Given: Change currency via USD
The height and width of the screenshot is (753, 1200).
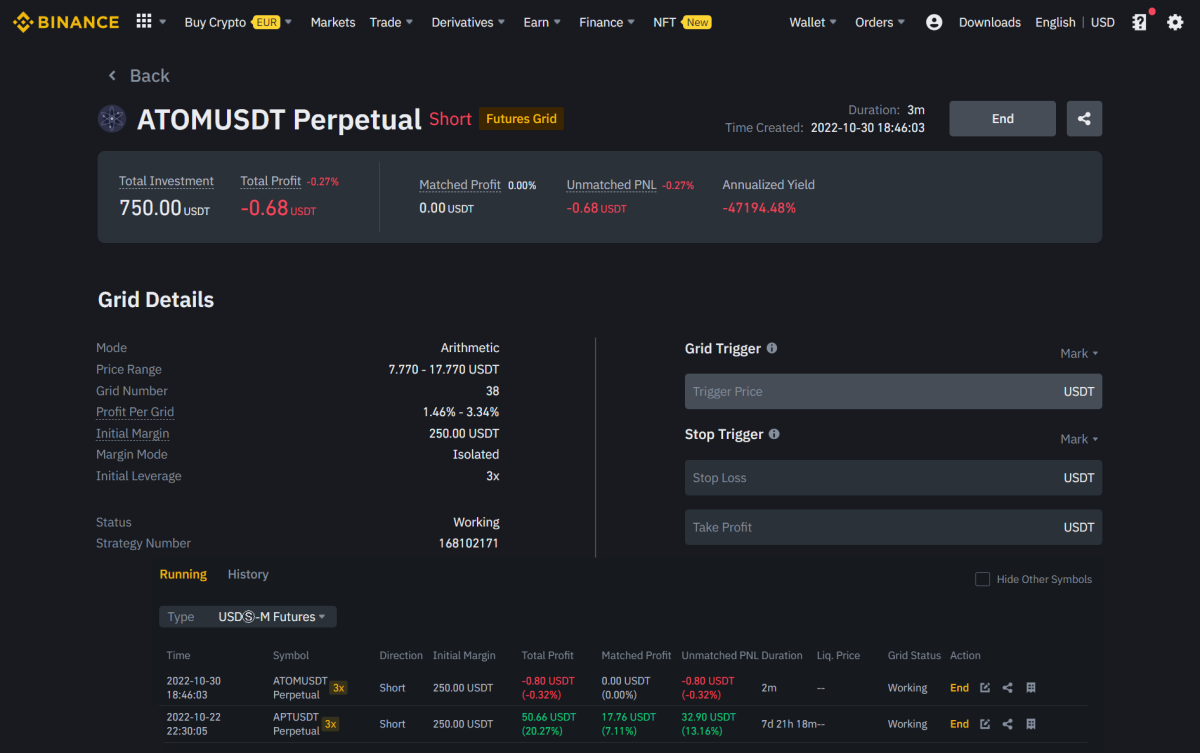Looking at the screenshot, I should pos(1103,22).
